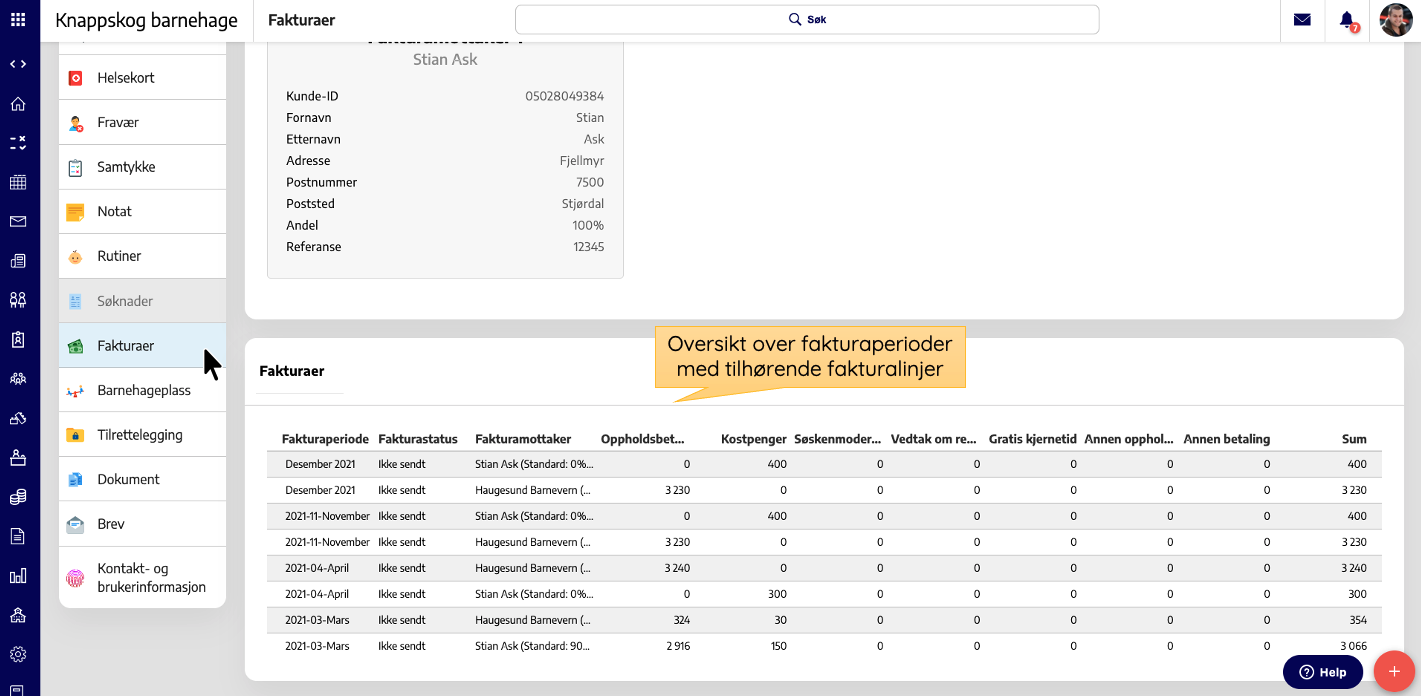Open the Notat menu item
The height and width of the screenshot is (696, 1421).
(142, 212)
